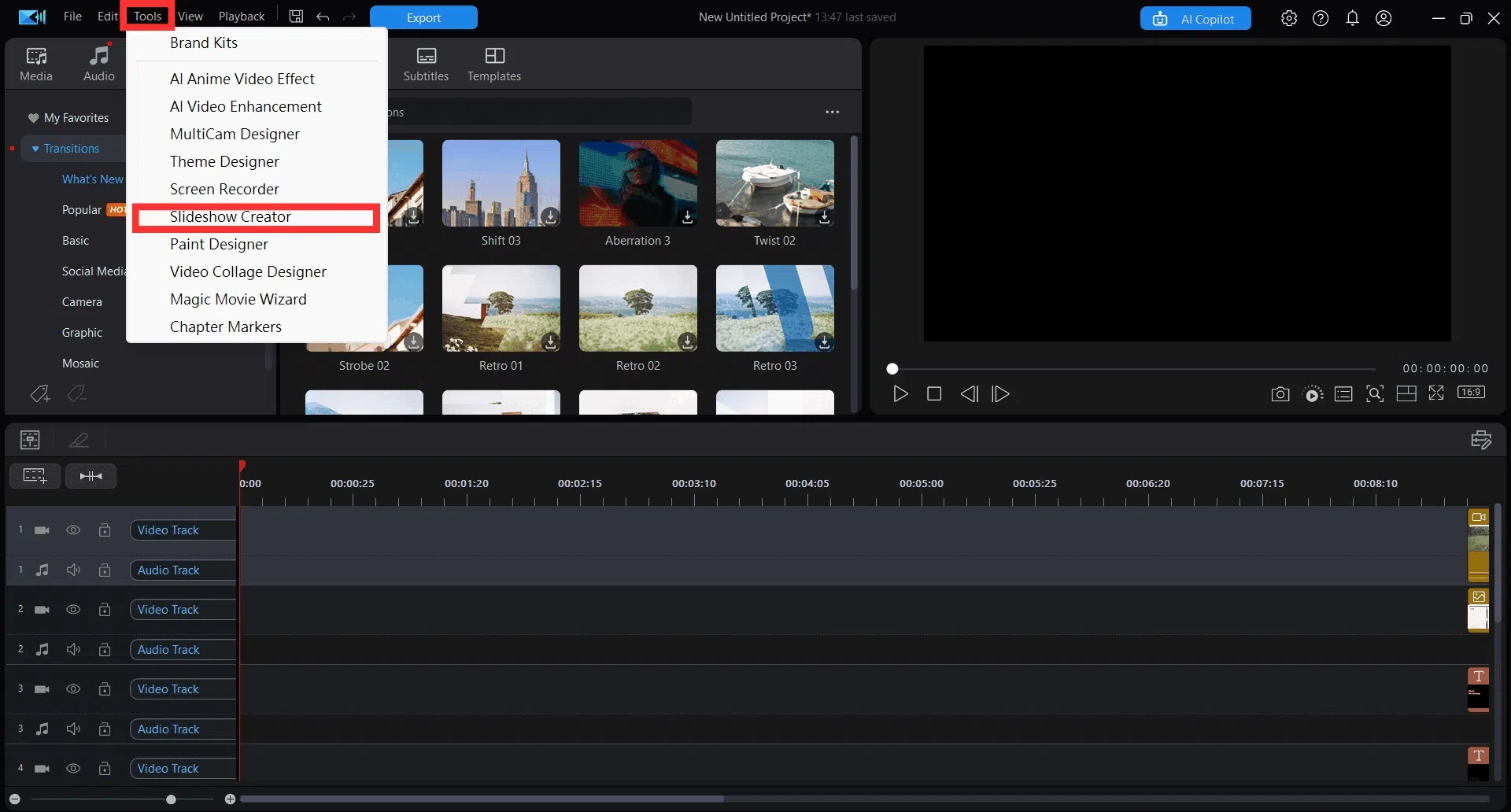Select Slideshow Creator from the Tools menu
Screen dimensions: 1511x812
[x=230, y=216]
